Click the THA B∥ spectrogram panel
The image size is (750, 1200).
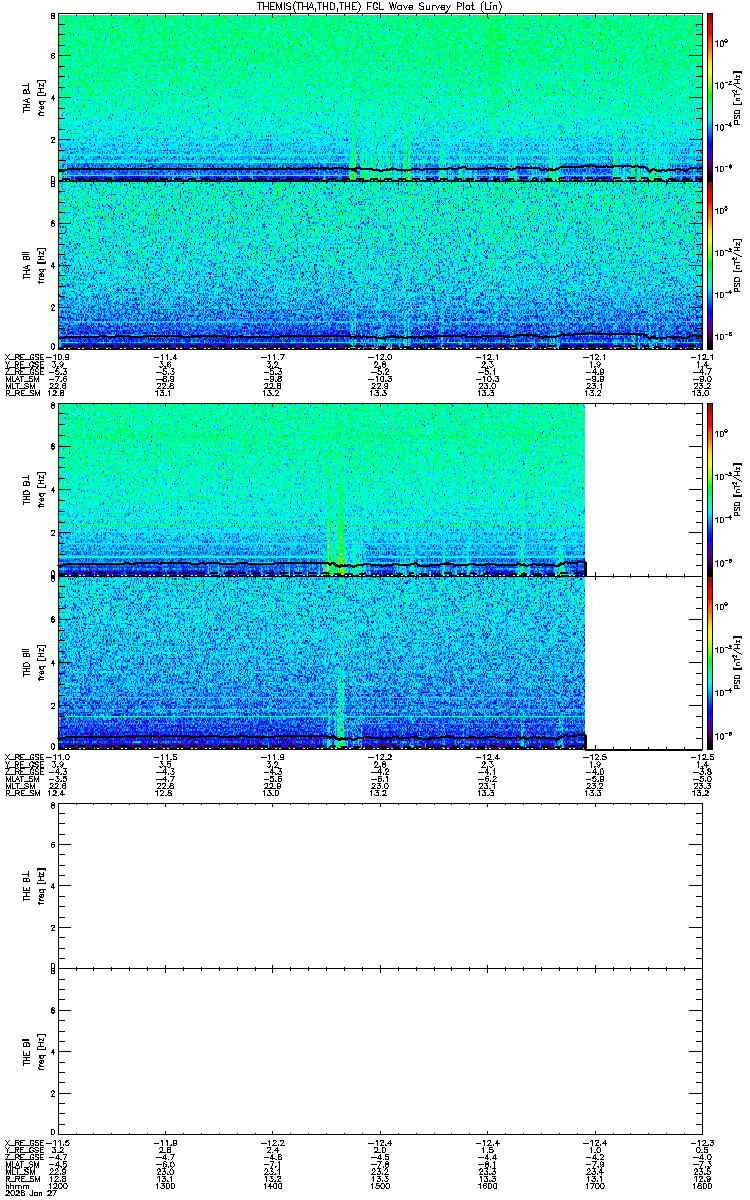click(x=381, y=264)
